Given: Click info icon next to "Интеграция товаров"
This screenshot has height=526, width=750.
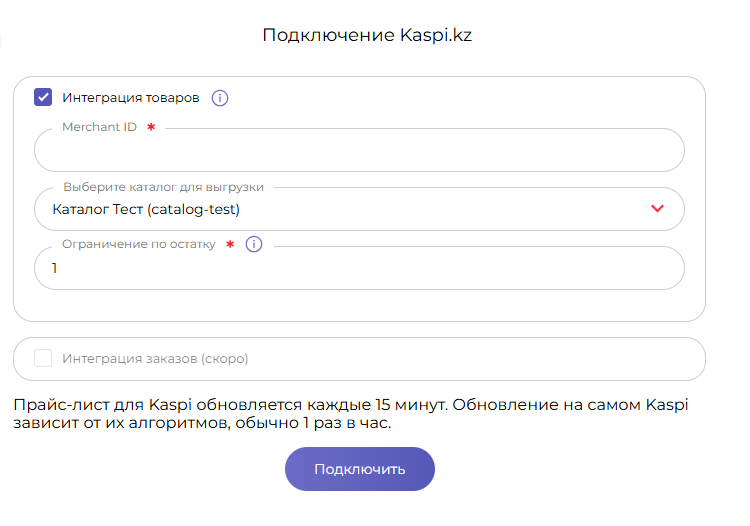Looking at the screenshot, I should [220, 98].
